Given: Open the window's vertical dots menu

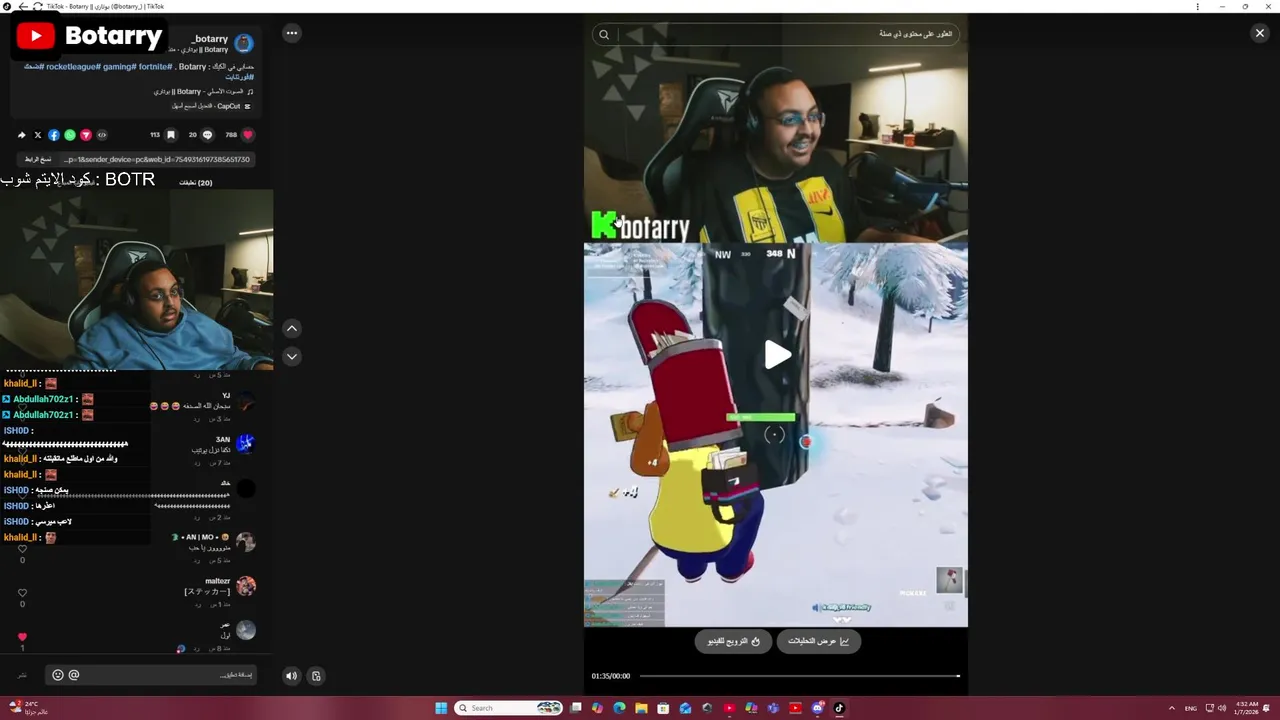Looking at the screenshot, I should click(1197, 6).
